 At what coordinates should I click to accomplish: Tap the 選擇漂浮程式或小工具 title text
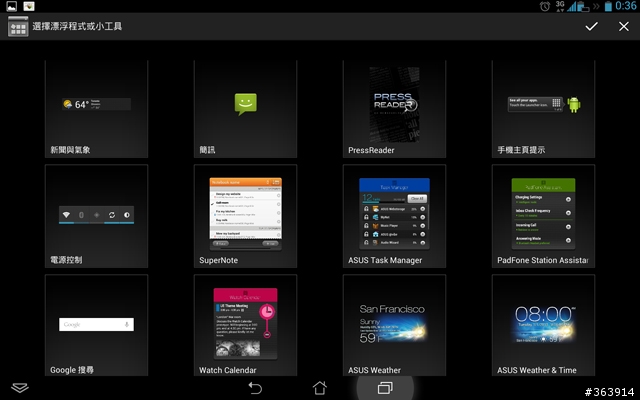(77, 27)
